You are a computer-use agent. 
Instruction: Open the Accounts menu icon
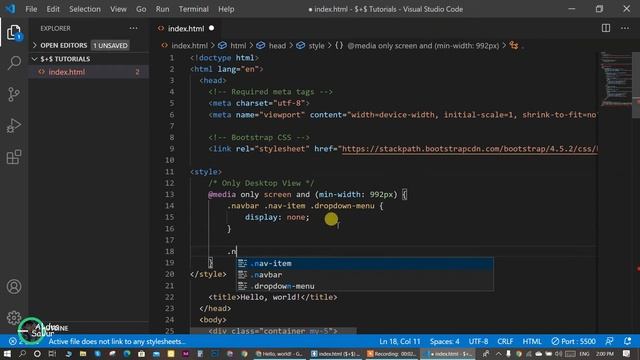pos(14,287)
